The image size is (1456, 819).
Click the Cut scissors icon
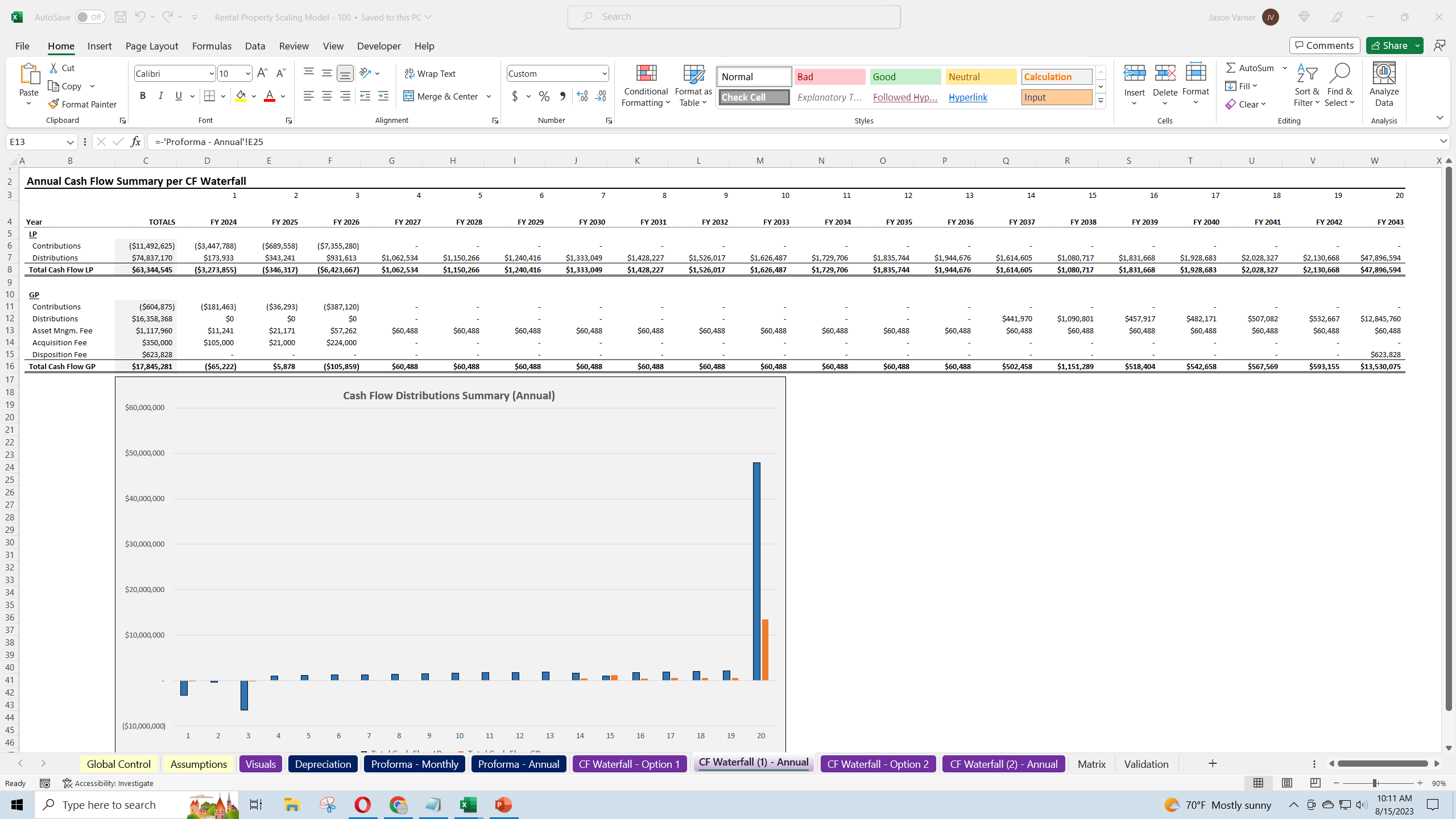(x=53, y=68)
